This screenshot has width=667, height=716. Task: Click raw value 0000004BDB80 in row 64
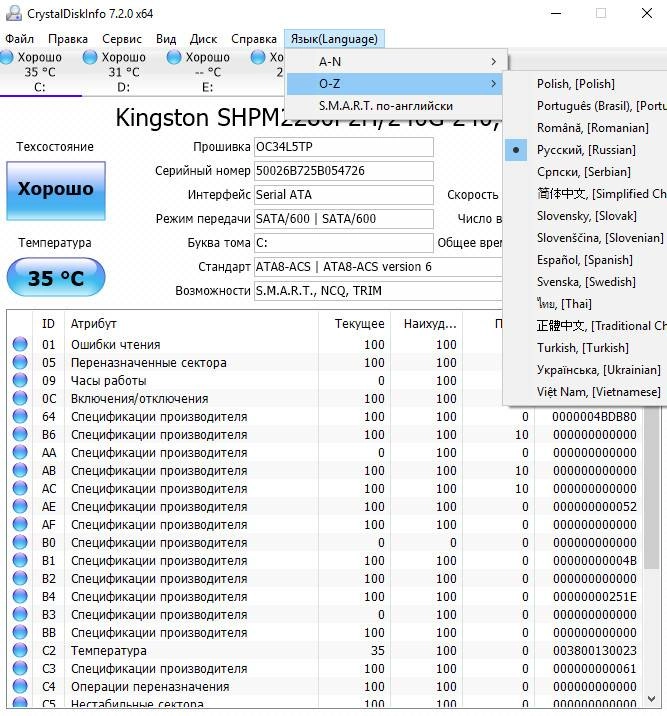point(594,416)
